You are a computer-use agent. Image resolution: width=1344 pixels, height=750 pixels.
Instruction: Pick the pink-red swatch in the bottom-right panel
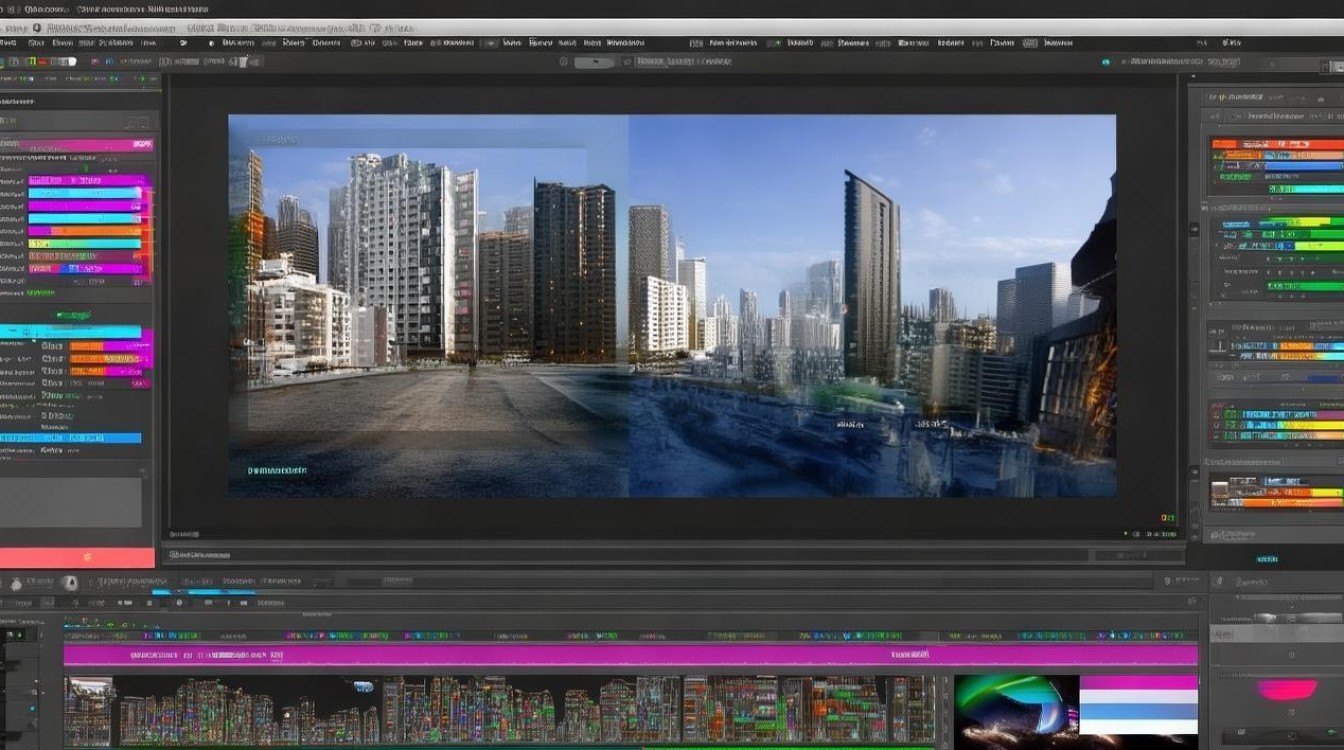coord(1287,689)
